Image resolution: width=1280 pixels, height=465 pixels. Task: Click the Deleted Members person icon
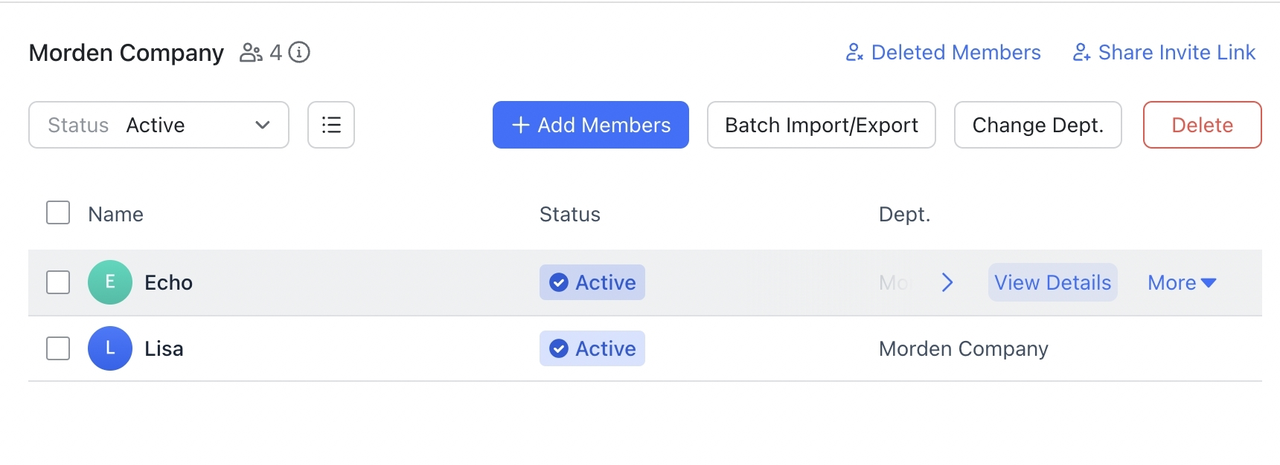click(854, 53)
